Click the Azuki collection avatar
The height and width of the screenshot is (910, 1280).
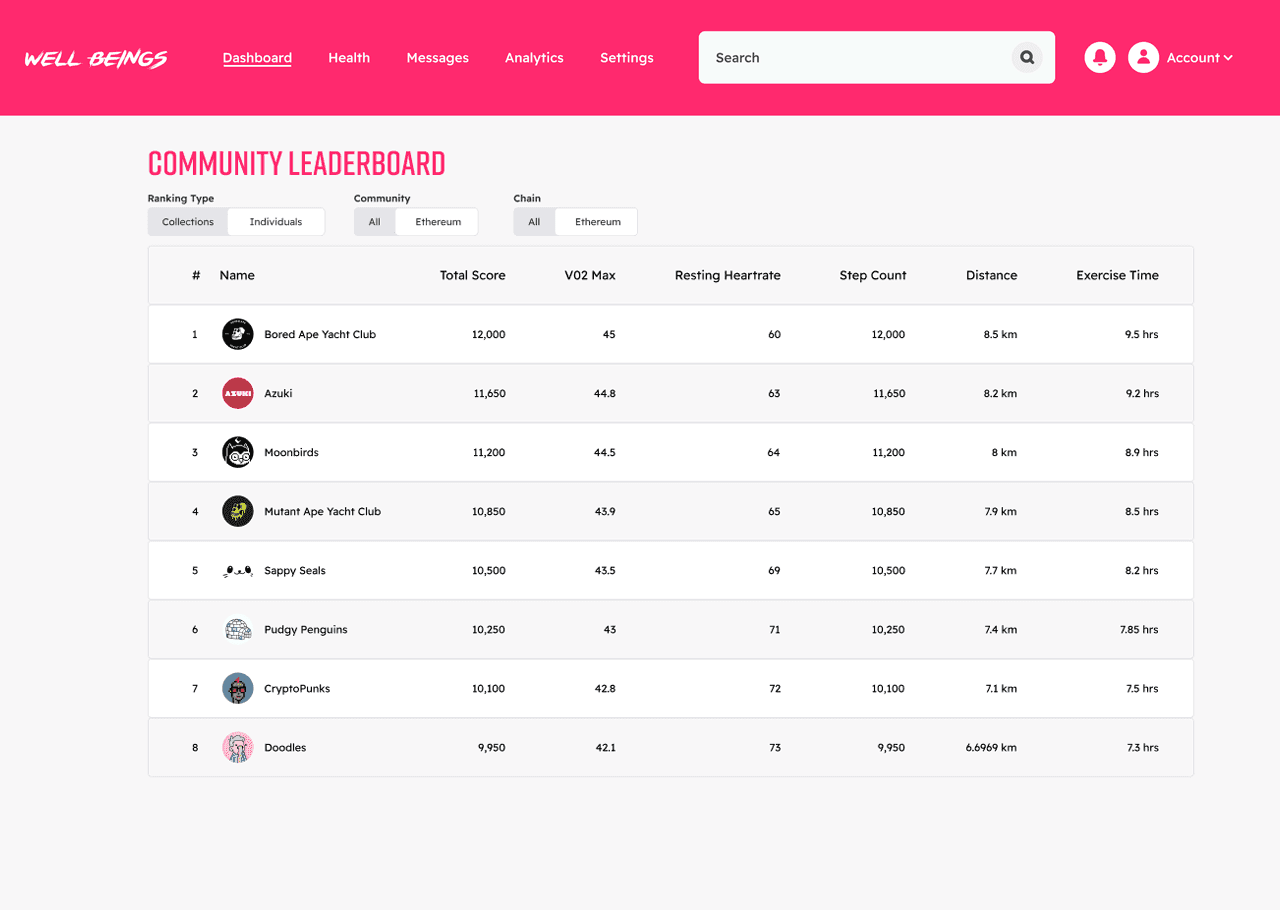coord(237,393)
